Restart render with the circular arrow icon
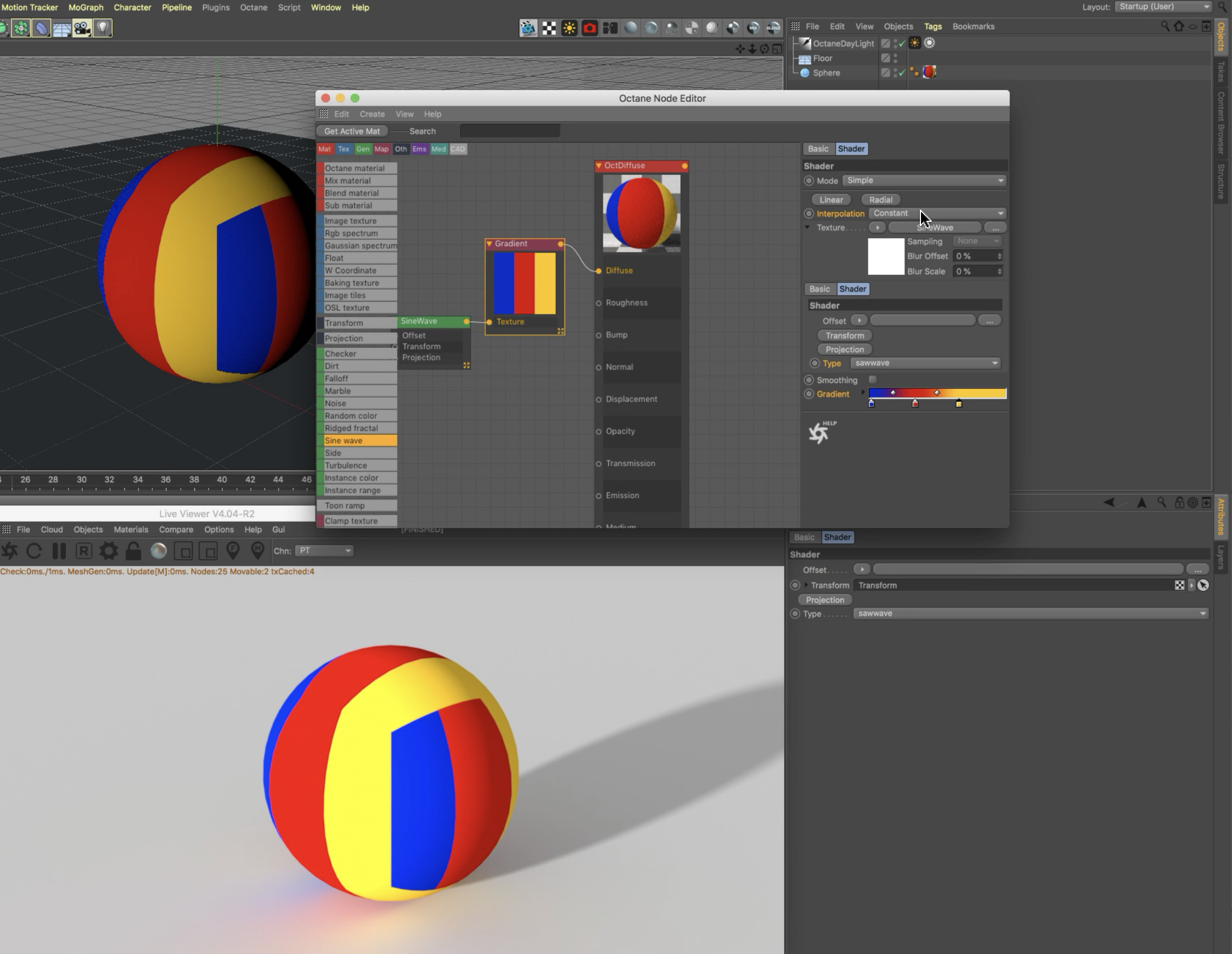 click(x=34, y=550)
